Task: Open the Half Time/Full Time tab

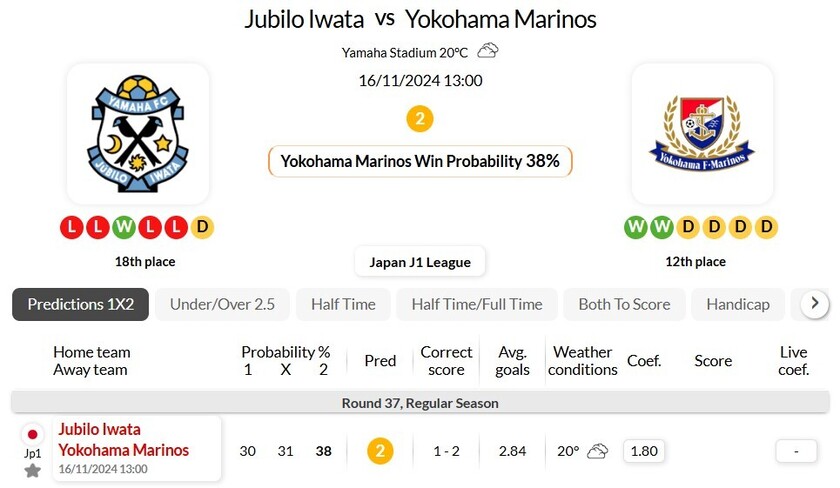Action: coord(477,304)
